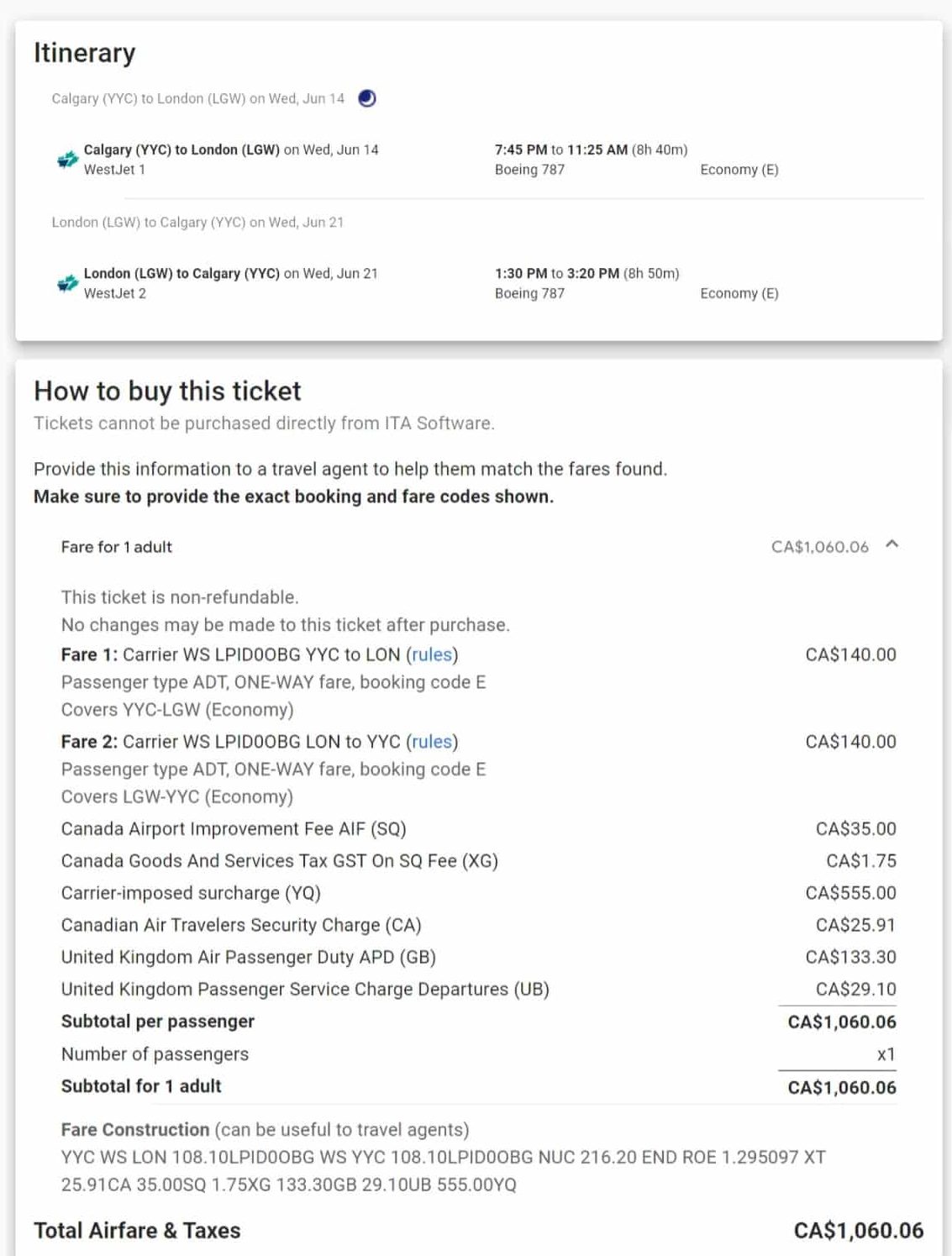Select the Calgary to London flight details

click(231, 150)
